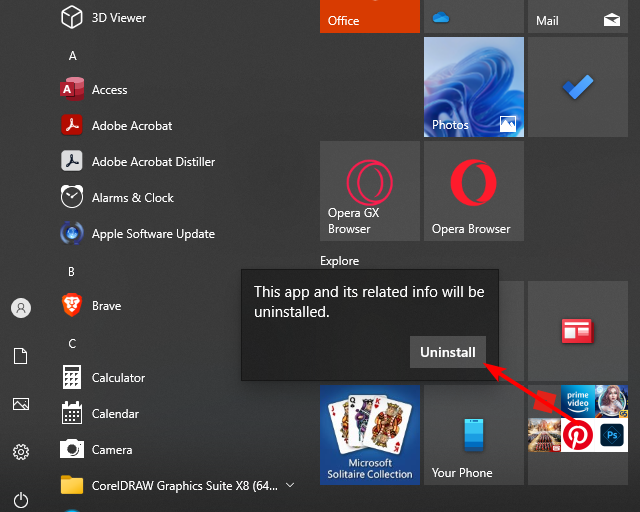The height and width of the screenshot is (512, 640).
Task: Open the user account icon
Action: pyautogui.click(x=21, y=308)
